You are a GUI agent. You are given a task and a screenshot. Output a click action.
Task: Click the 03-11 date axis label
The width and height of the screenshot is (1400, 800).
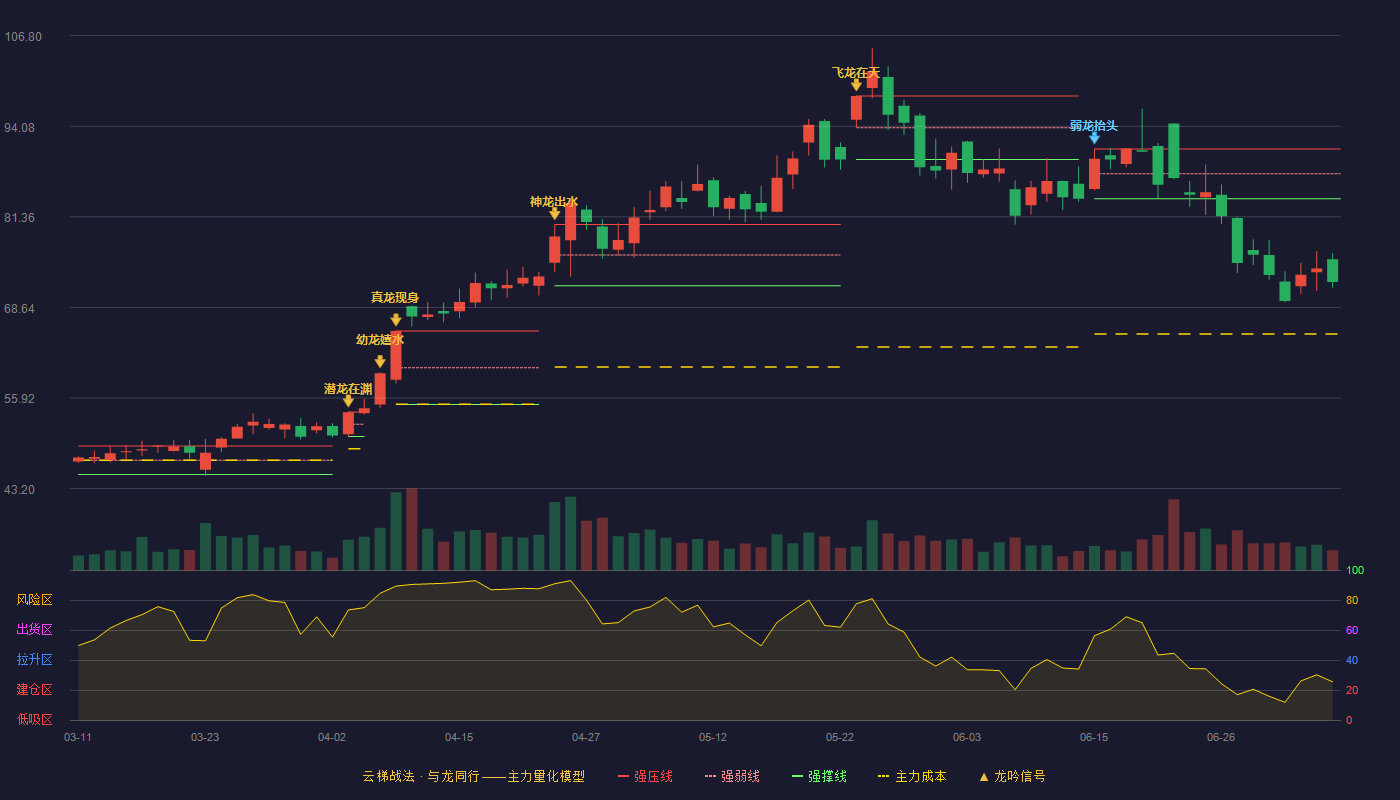[78, 737]
